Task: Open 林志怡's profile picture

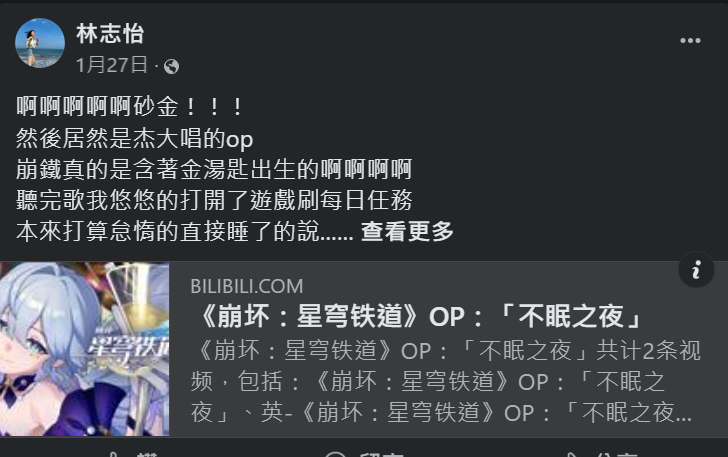Action: point(40,43)
